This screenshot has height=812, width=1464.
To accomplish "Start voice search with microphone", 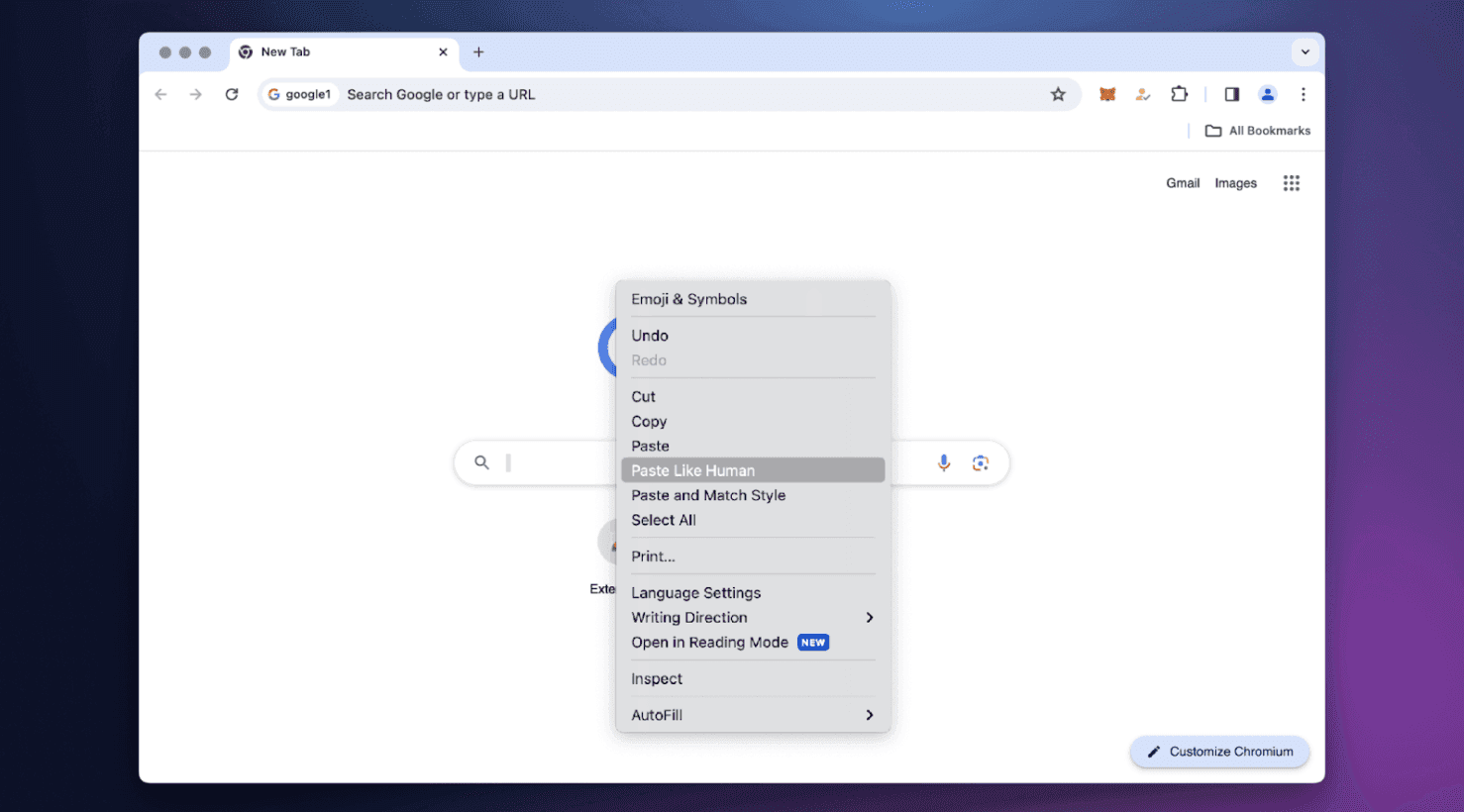I will [x=944, y=462].
